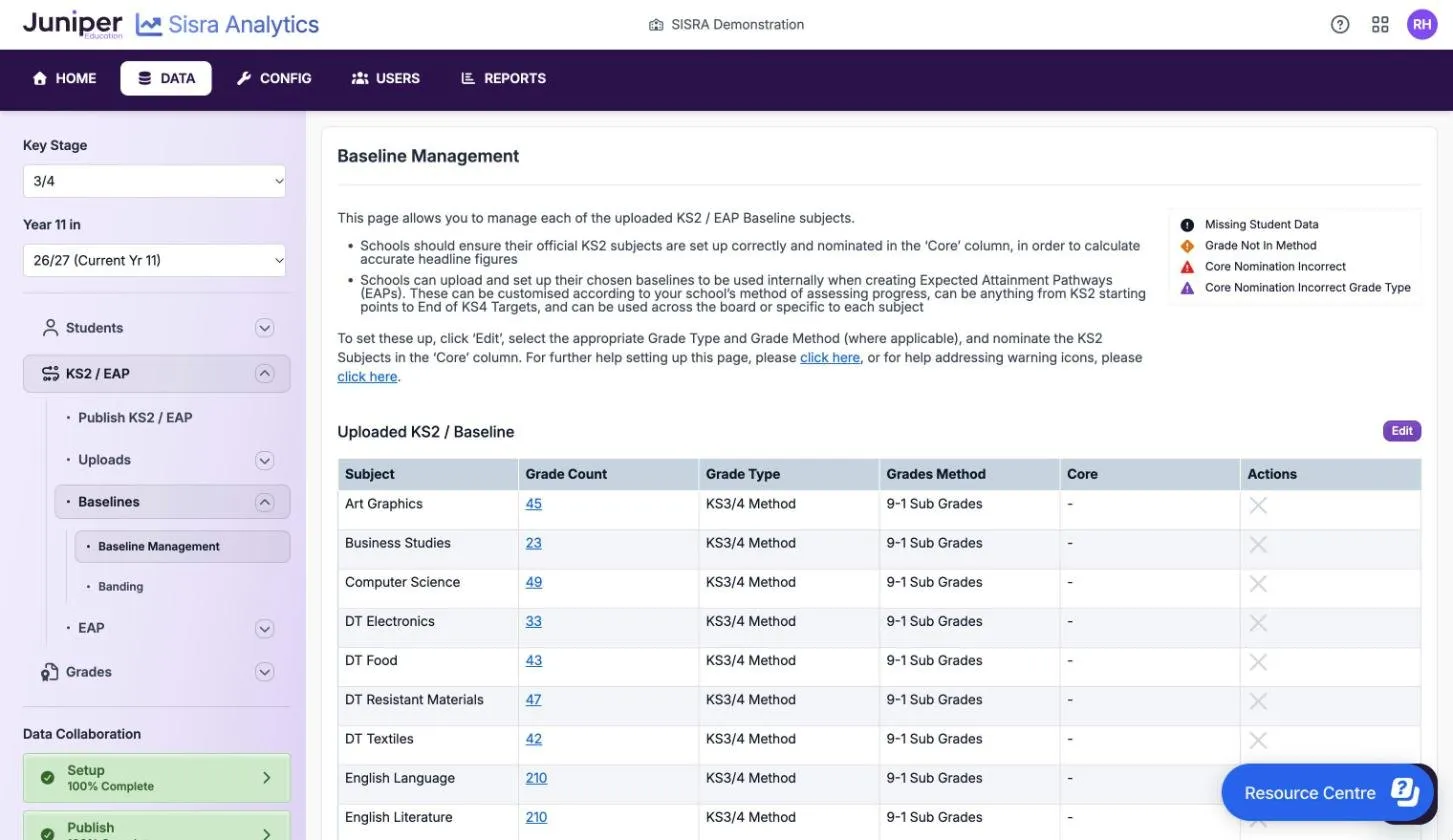Expand the Uploads submenu chevron
Image resolution: width=1453 pixels, height=840 pixels.
click(264, 460)
